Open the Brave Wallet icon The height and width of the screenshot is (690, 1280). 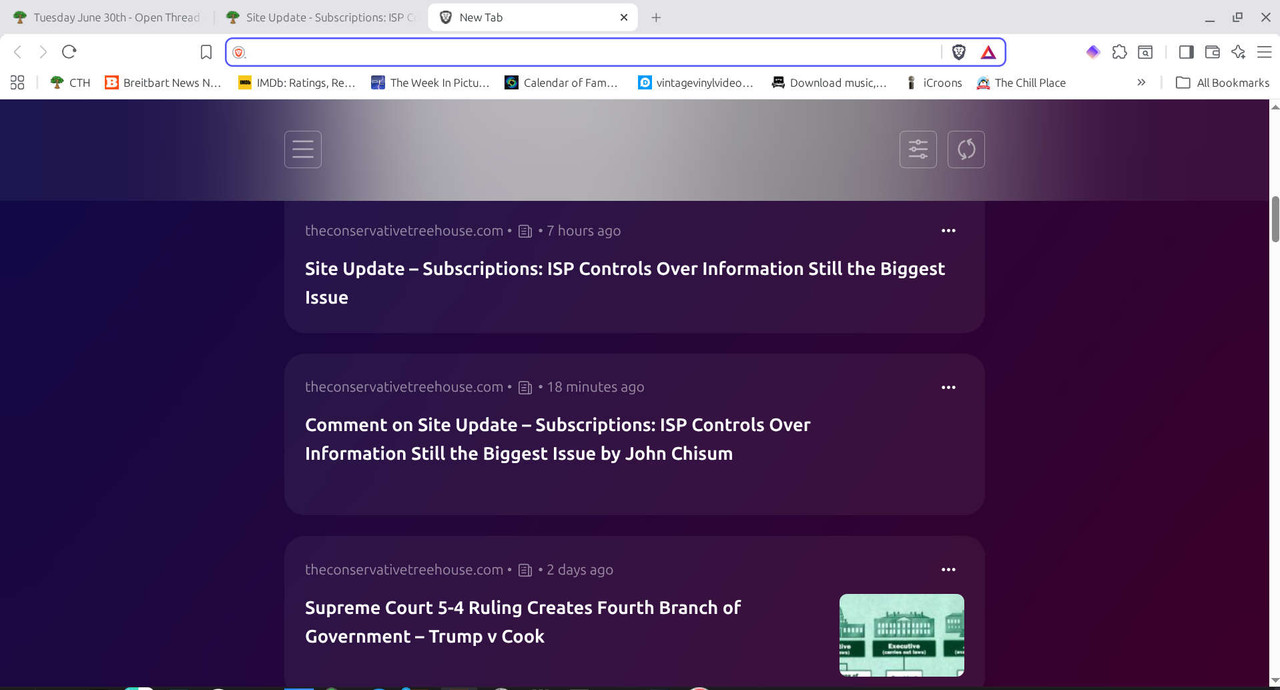click(x=1212, y=52)
